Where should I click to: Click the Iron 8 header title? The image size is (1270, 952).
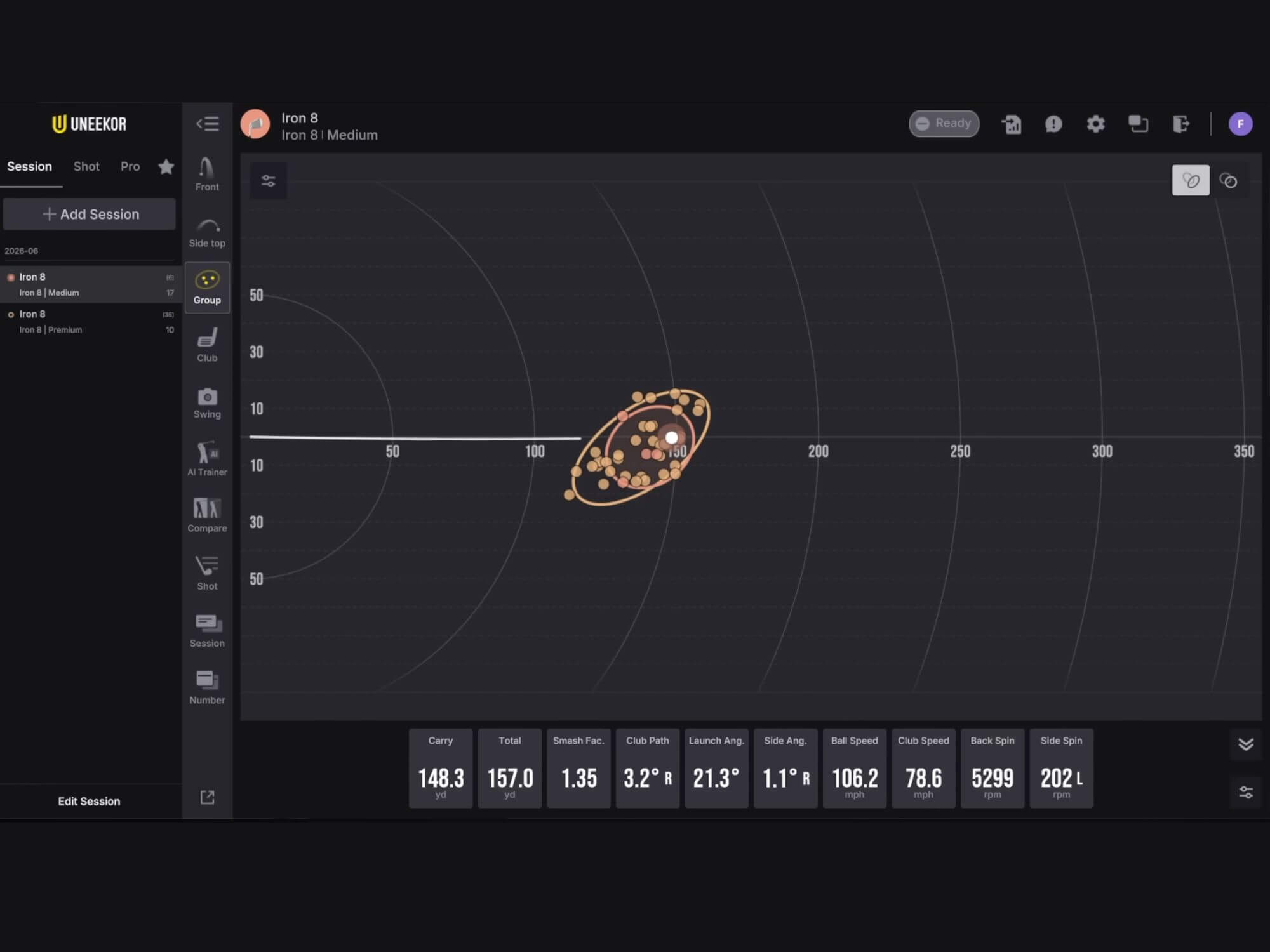tap(300, 118)
